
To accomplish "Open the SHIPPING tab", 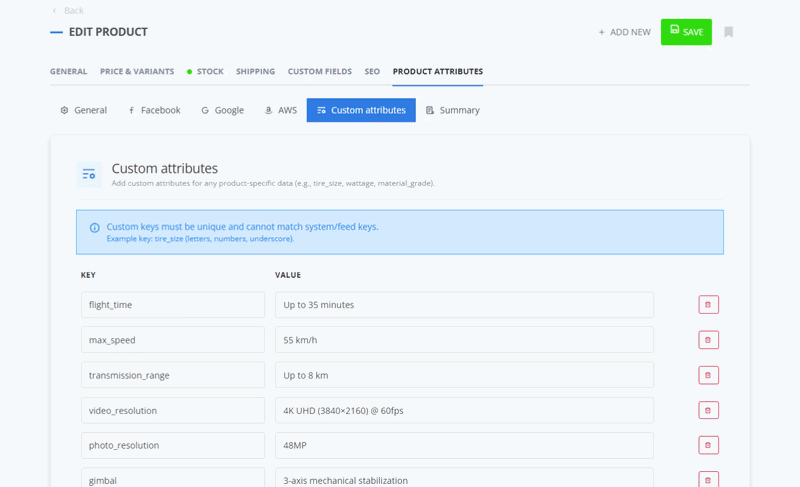I will [x=255, y=71].
